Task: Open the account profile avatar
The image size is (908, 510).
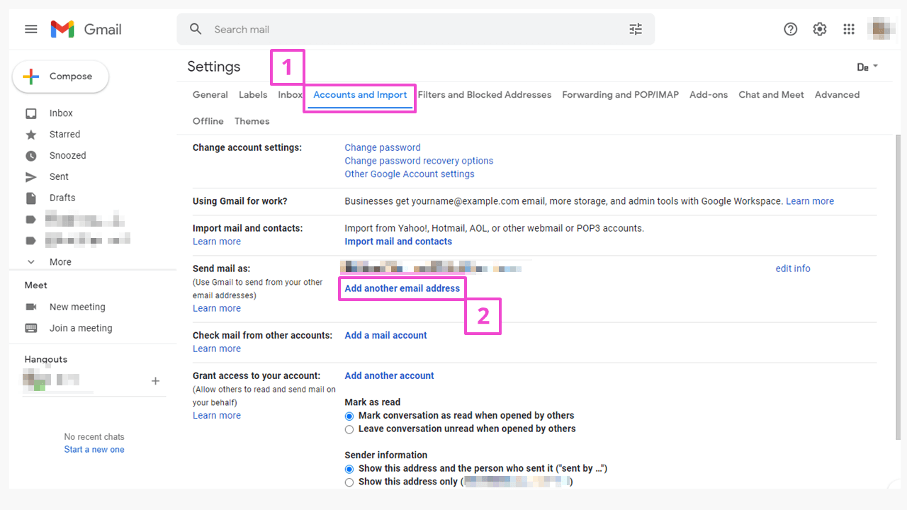Action: coord(881,28)
